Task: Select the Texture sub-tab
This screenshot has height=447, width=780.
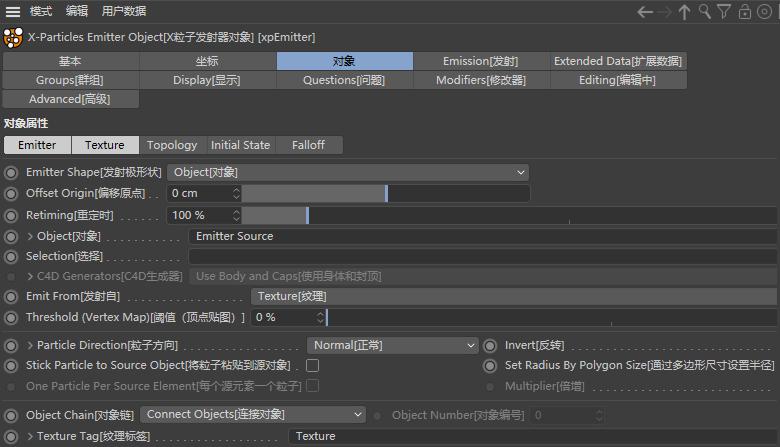Action: (105, 145)
